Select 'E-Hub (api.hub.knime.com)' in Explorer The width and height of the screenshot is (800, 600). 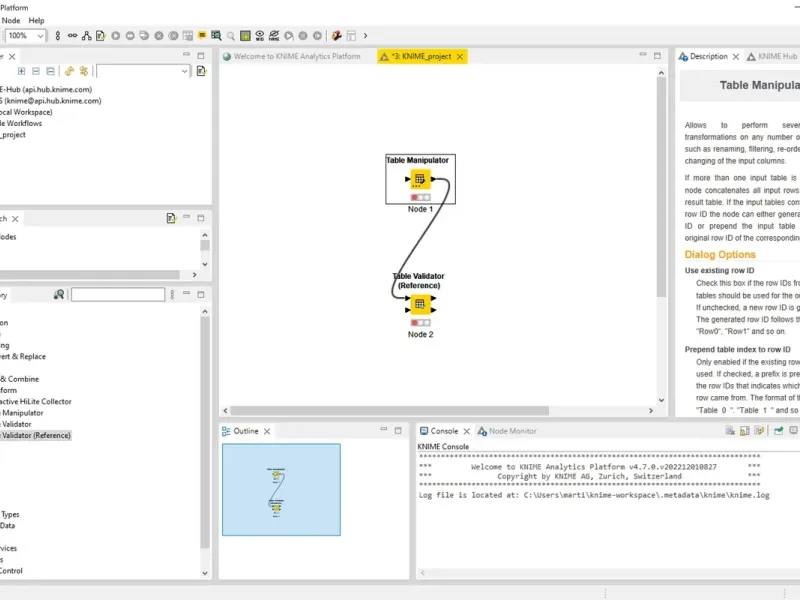click(46, 89)
